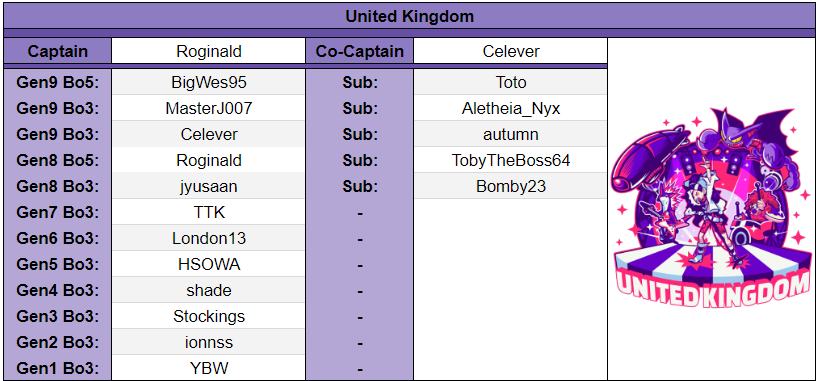Select TTK in the Gen7 Bo3 slot
816x381 pixels.
[x=209, y=212]
